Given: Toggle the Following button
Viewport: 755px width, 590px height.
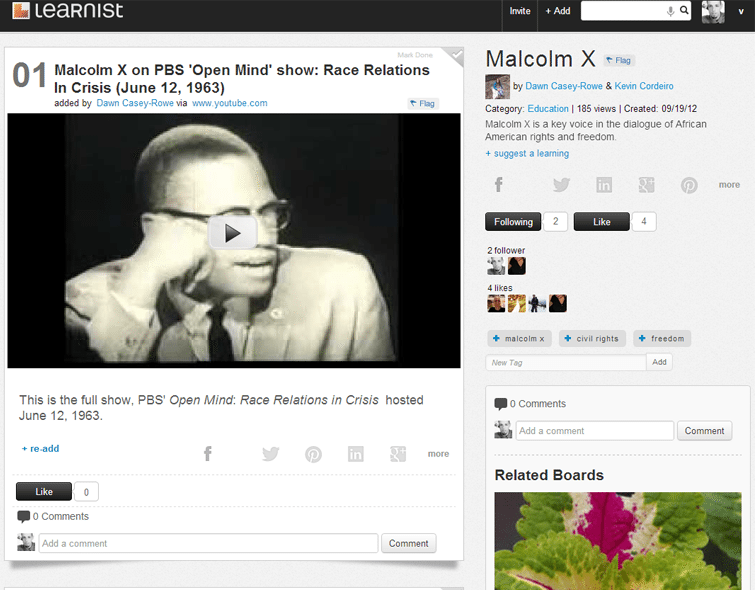Looking at the screenshot, I should pyautogui.click(x=513, y=222).
